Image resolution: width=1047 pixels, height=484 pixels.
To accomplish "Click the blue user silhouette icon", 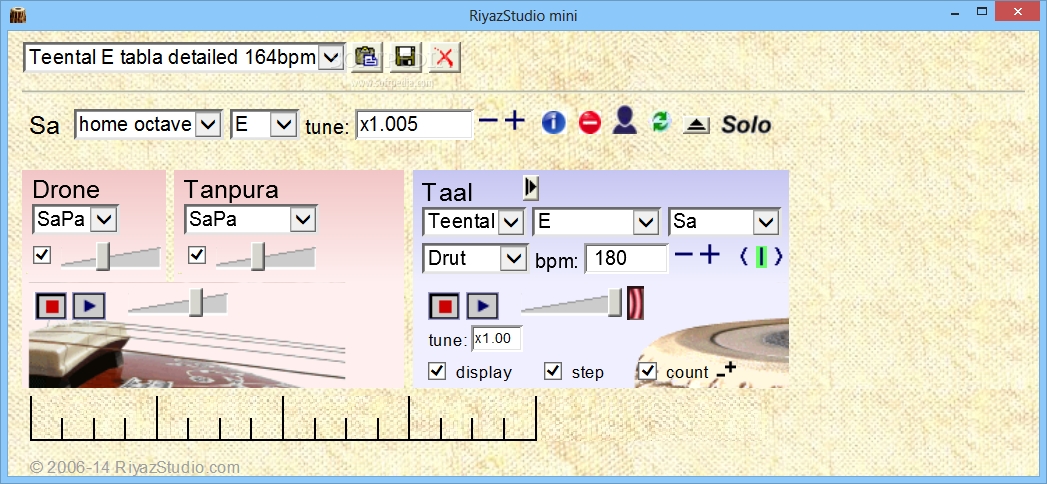I will pyautogui.click(x=624, y=121).
